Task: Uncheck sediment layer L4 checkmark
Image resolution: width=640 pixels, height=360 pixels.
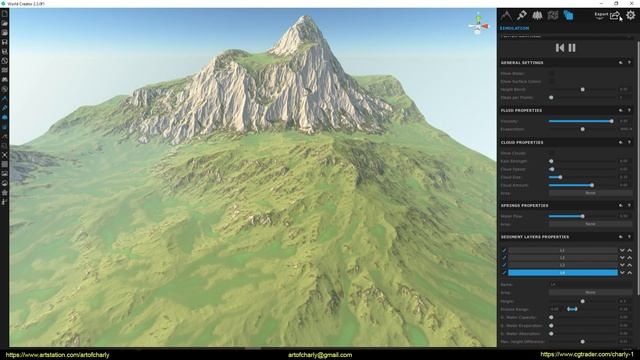Action: click(504, 272)
